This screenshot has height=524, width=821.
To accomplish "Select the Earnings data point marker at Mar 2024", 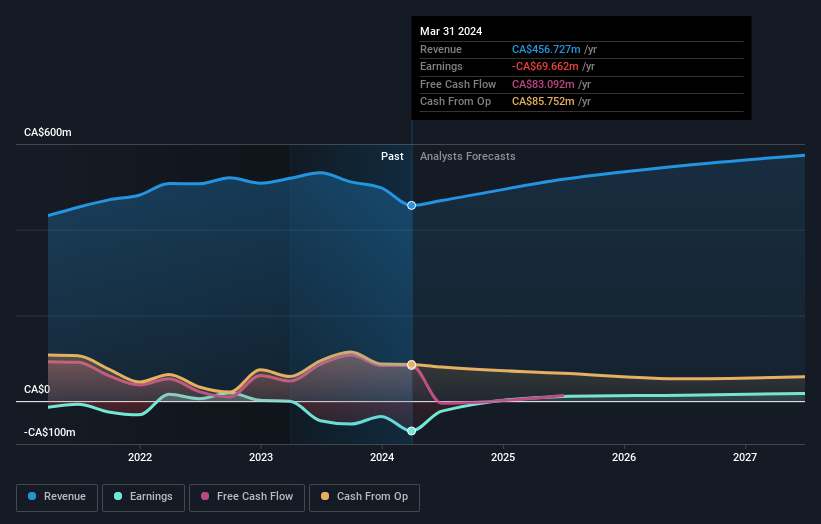I will click(x=412, y=431).
